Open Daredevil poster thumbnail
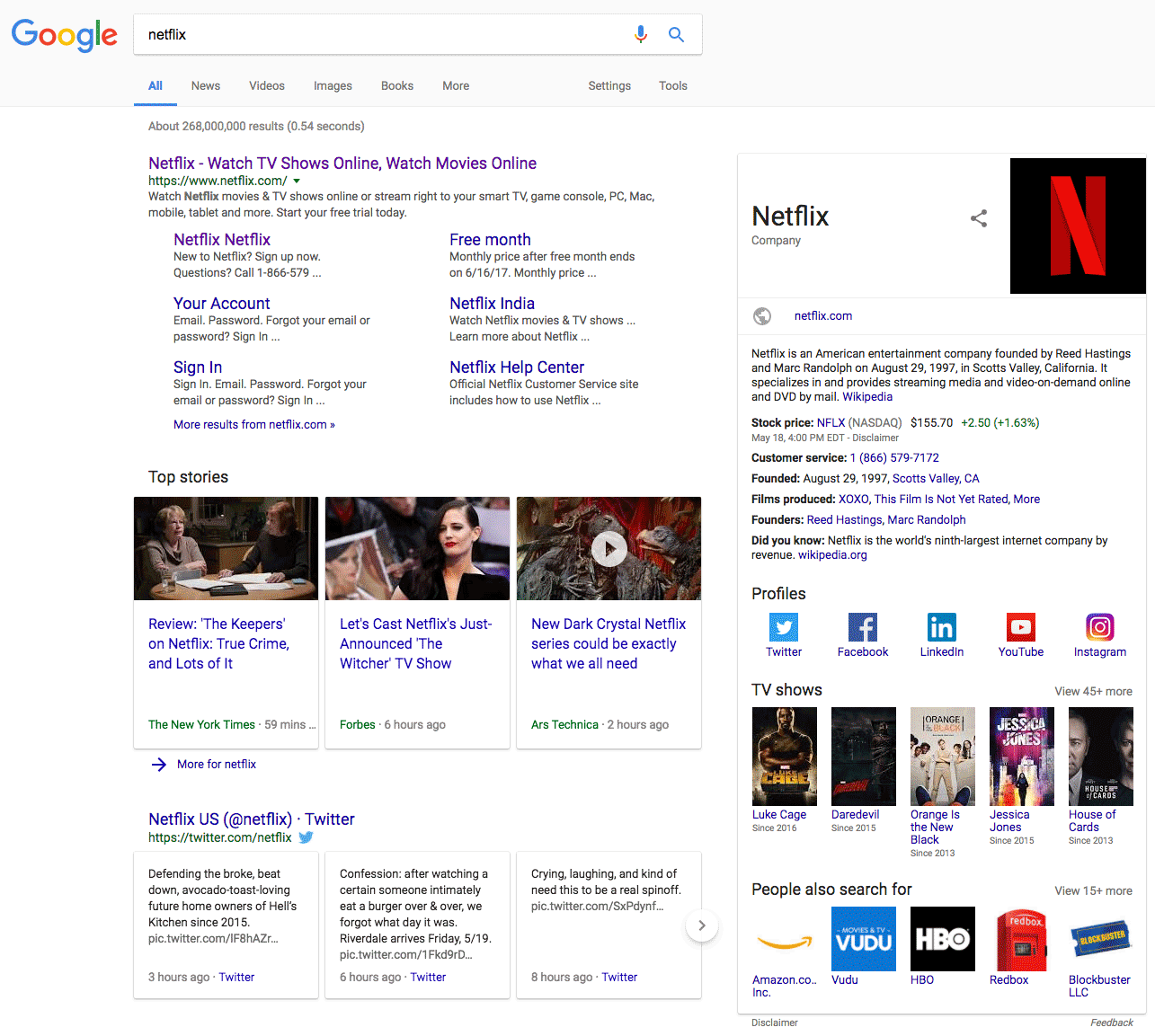Screen dimensions: 1155x1036 [864, 757]
